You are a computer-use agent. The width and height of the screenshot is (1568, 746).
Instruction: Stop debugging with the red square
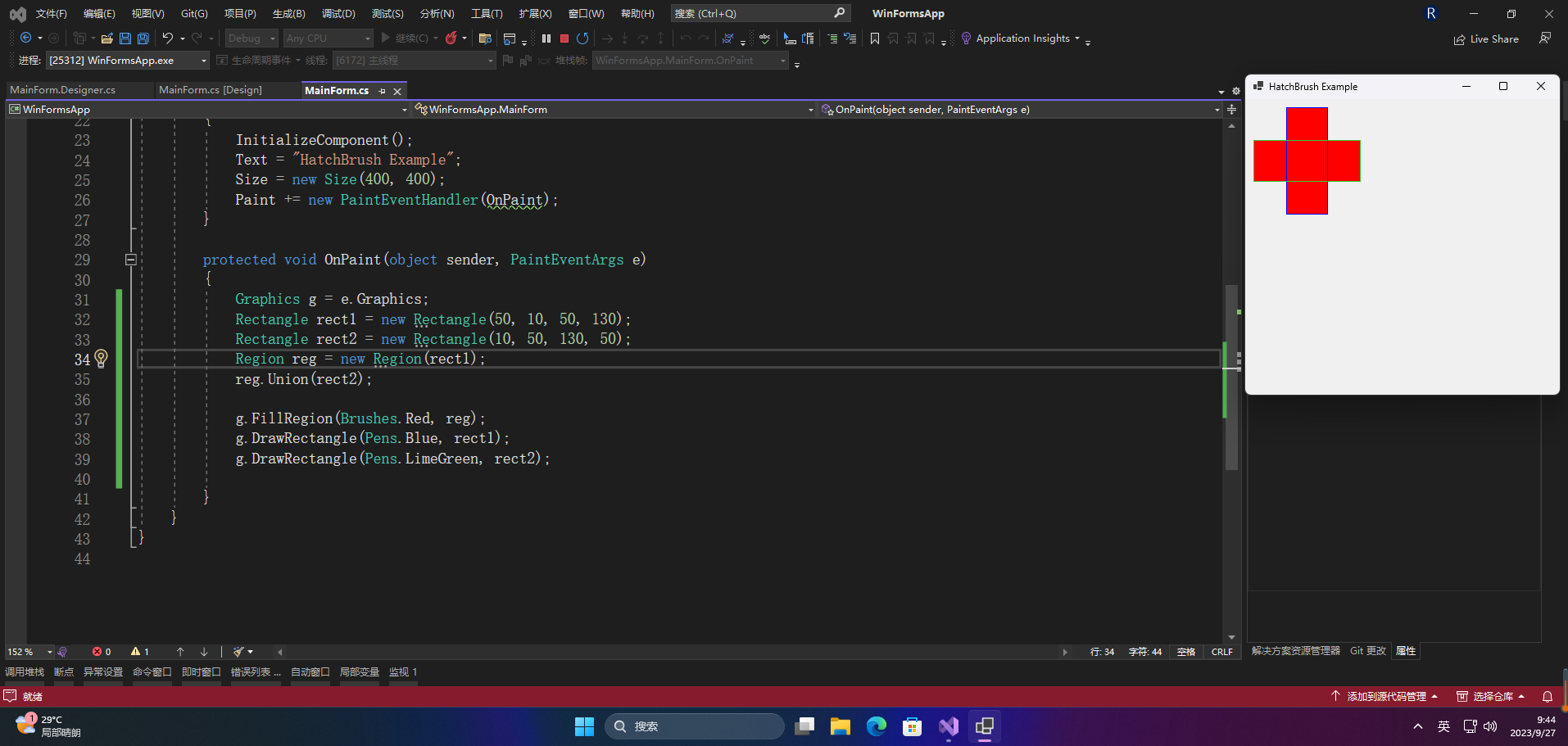[564, 38]
